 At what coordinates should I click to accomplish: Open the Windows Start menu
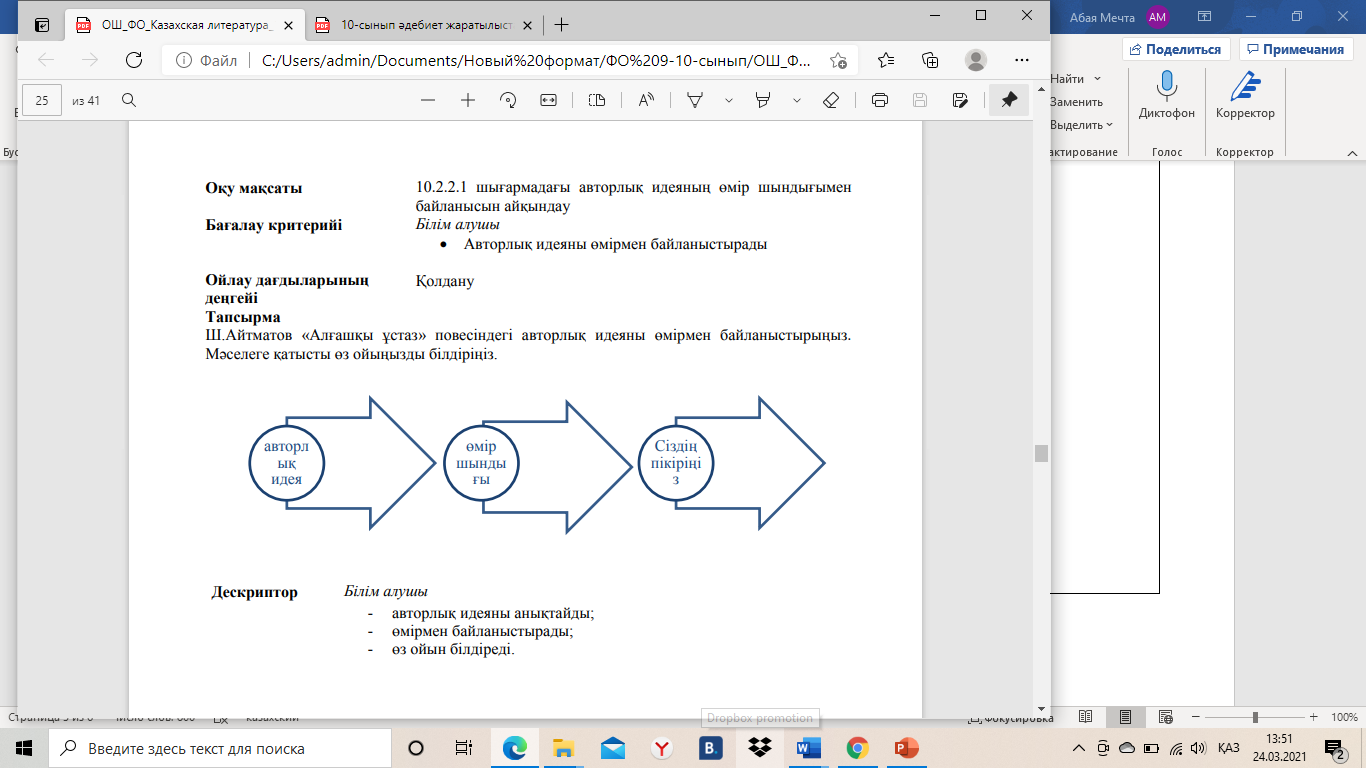click(x=24, y=748)
